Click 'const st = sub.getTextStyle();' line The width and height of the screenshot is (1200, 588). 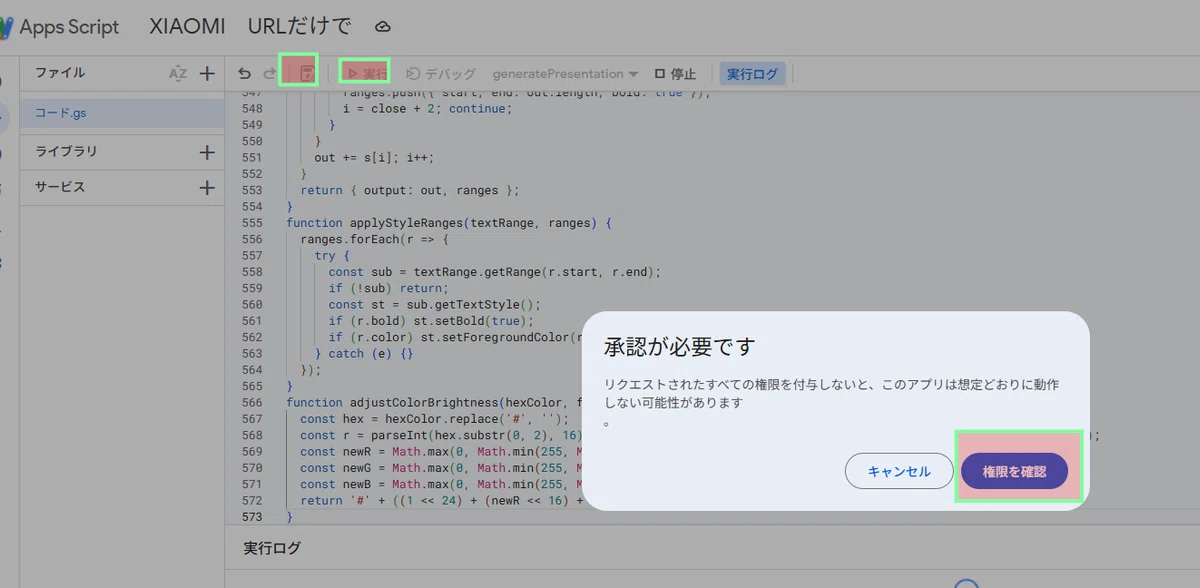coord(434,304)
